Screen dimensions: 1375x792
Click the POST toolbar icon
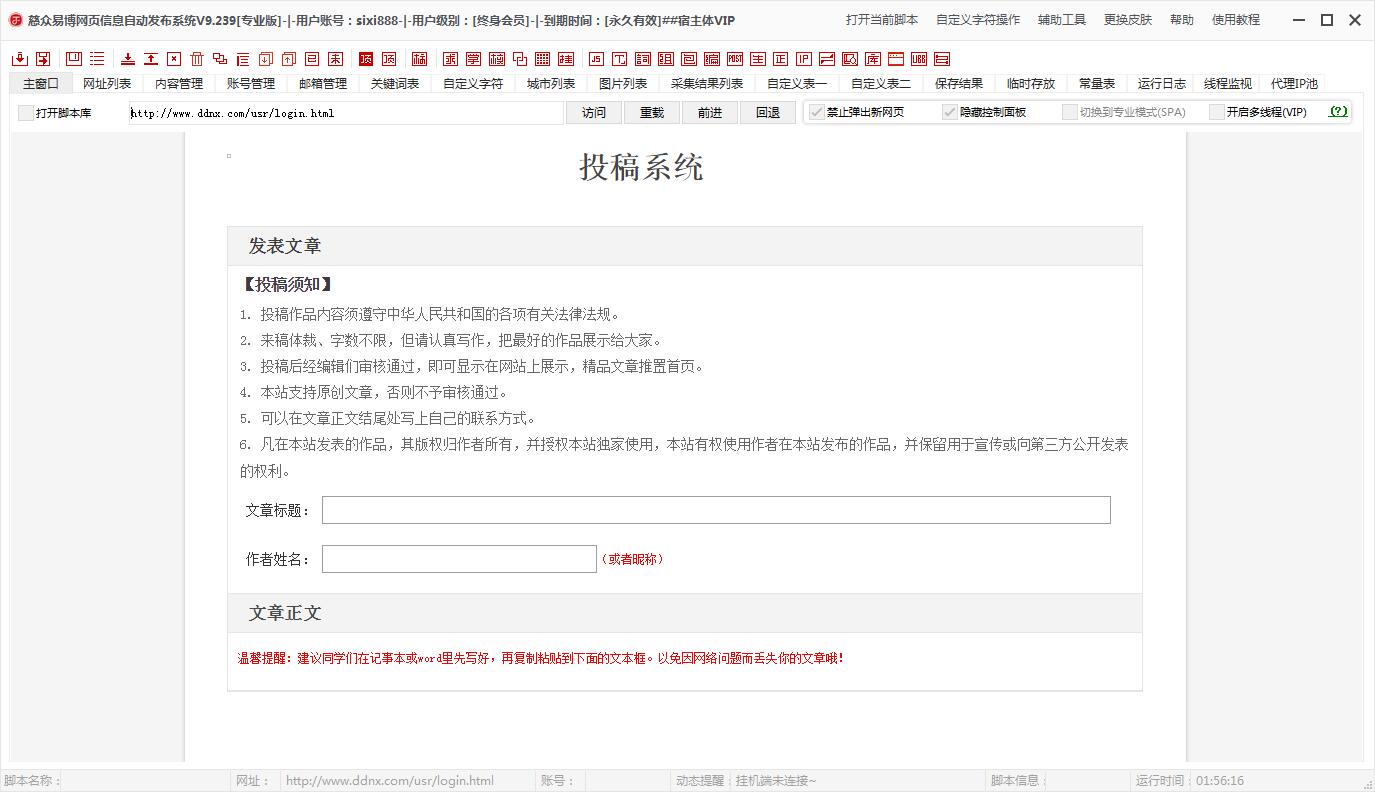point(735,59)
